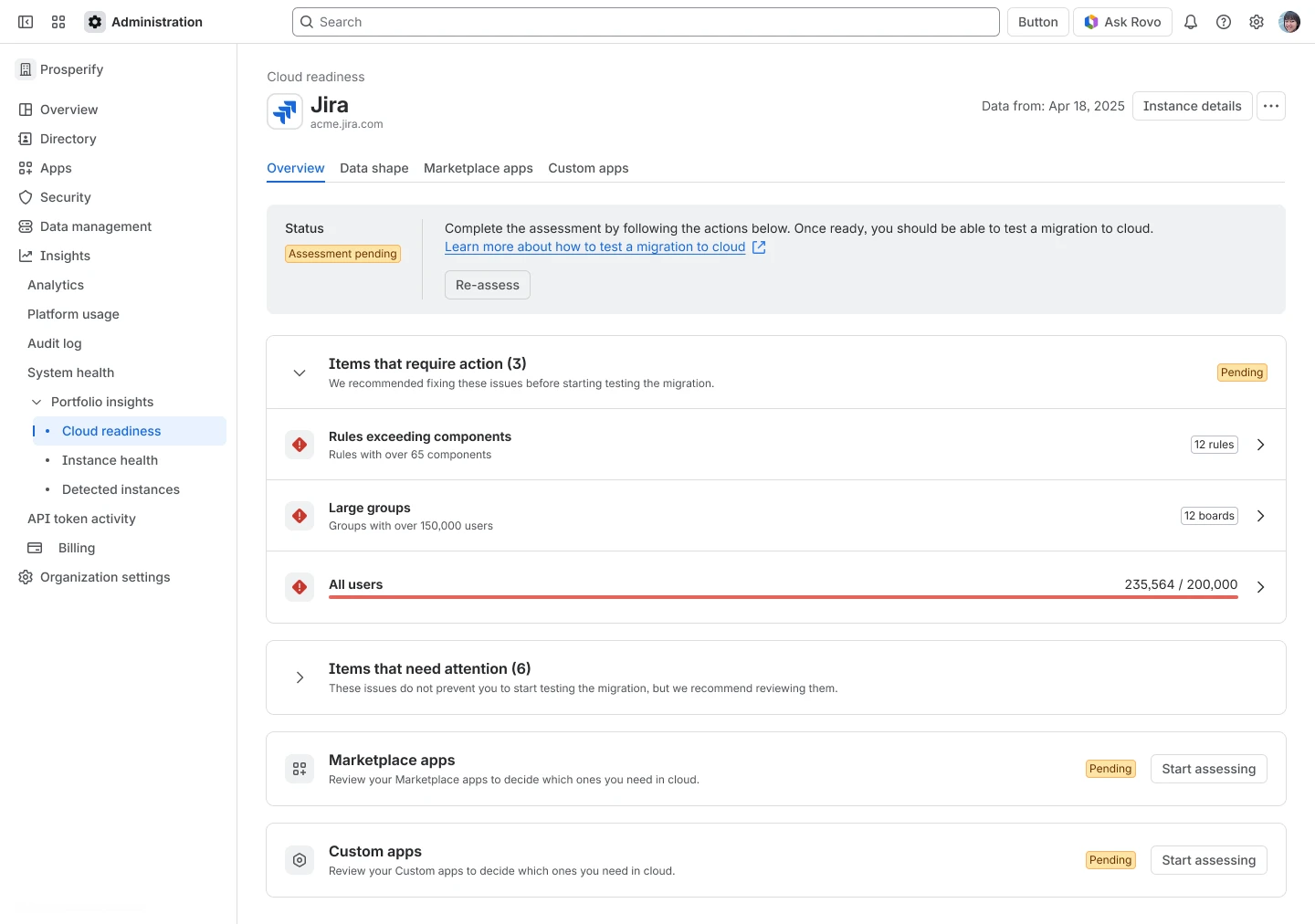
Task: Start assessing Custom apps
Action: pos(1209,860)
